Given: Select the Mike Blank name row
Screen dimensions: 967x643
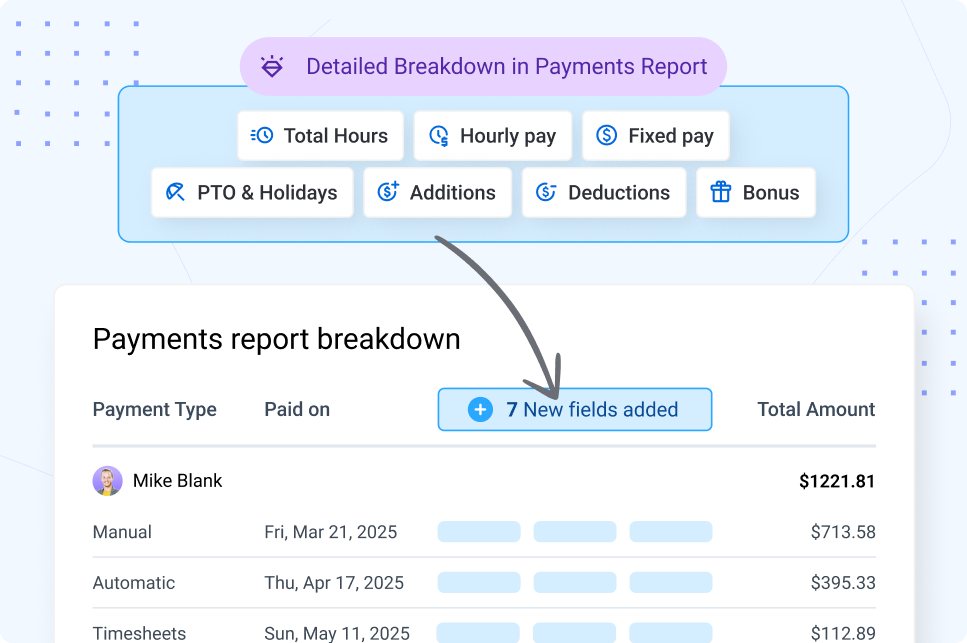Looking at the screenshot, I should tap(178, 481).
